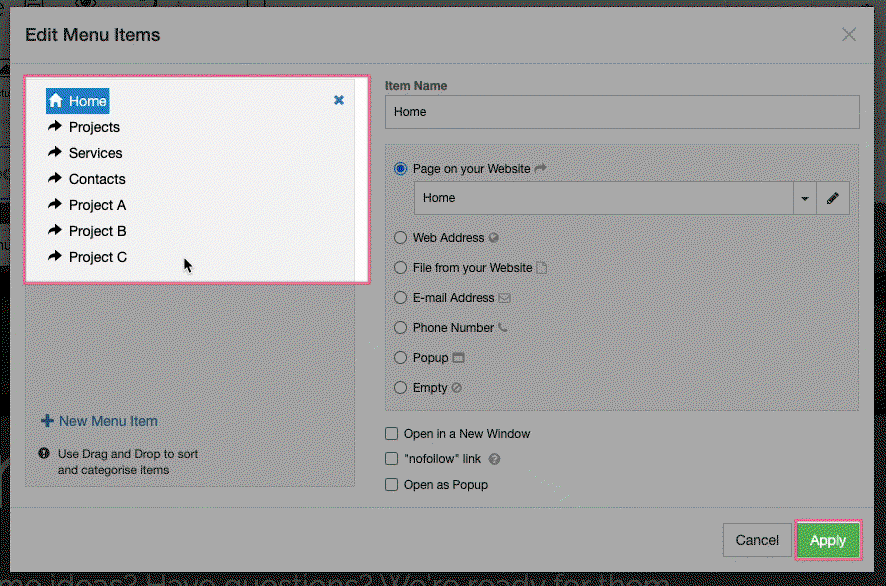Add a New Menu Item

point(99,421)
